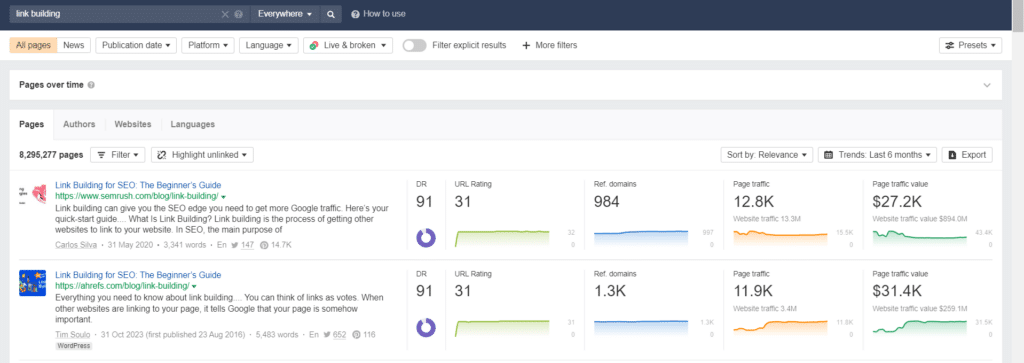The width and height of the screenshot is (1024, 363).
Task: Click the Pinterest icon with 14.7K shares
Action: [264, 245]
